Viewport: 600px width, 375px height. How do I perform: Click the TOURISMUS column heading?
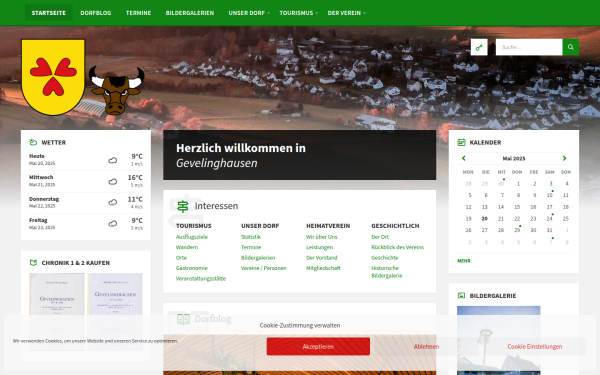click(x=194, y=226)
